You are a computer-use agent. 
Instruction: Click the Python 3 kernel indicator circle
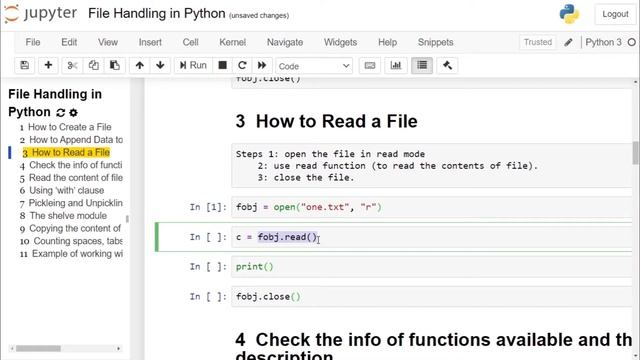(x=631, y=42)
